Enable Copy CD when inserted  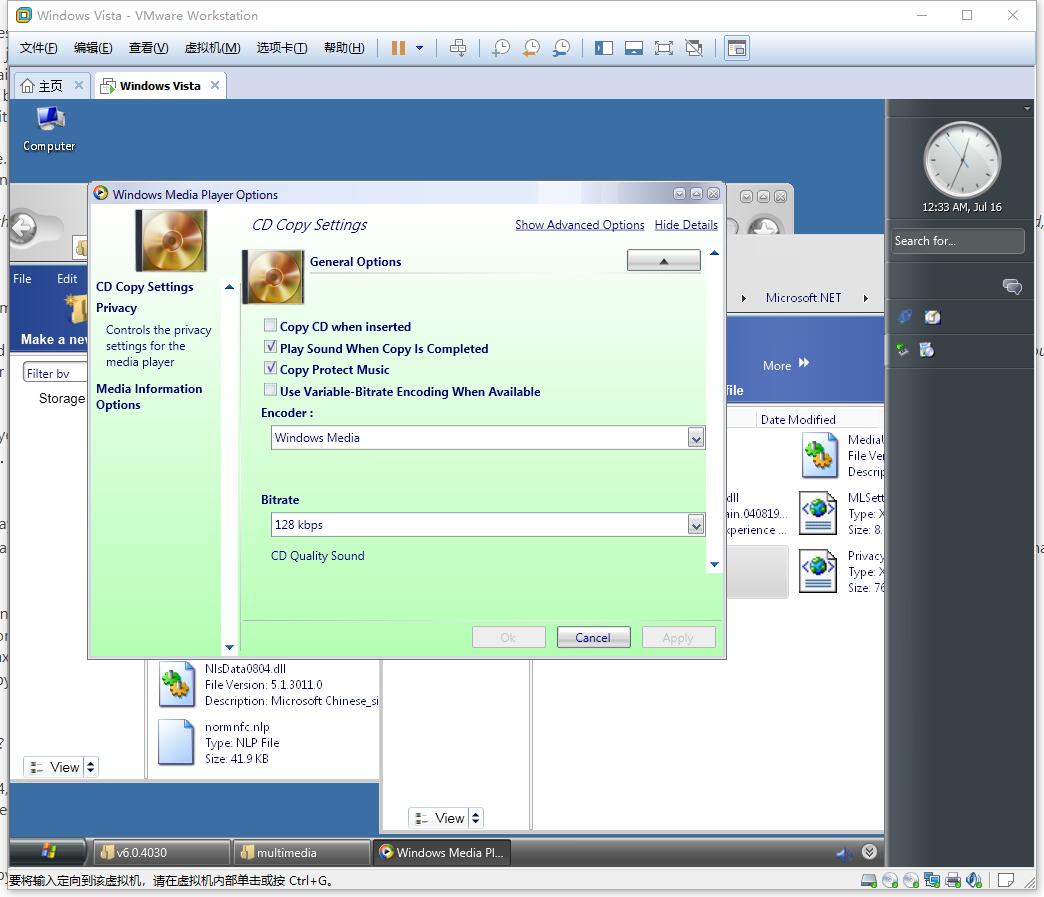coord(270,325)
